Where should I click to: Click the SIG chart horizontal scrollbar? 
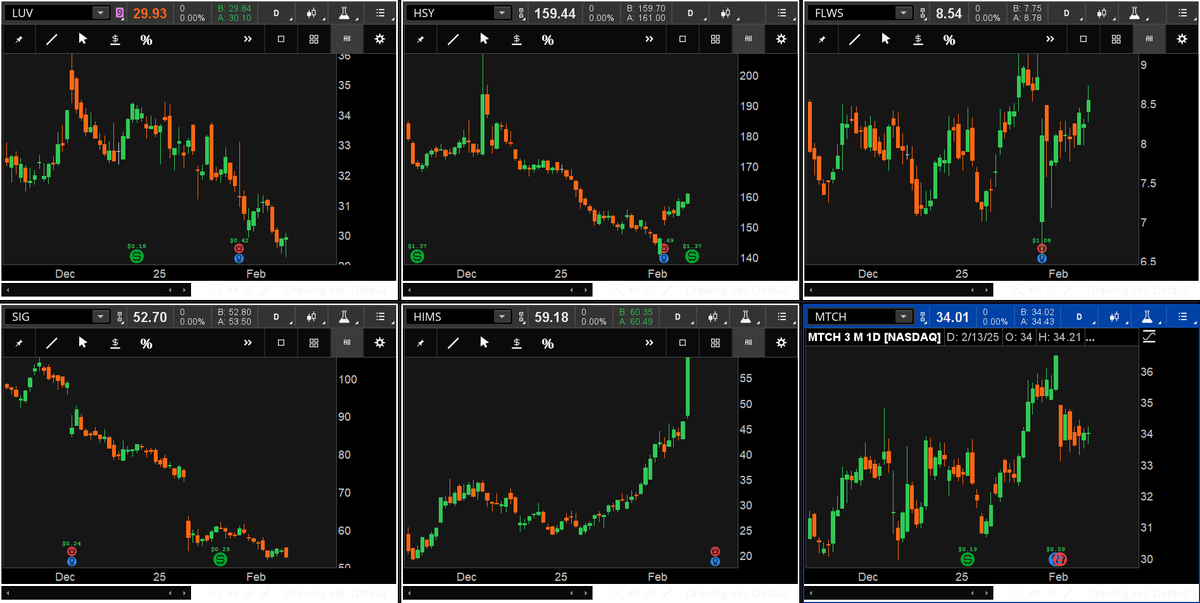pyautogui.click(x=97, y=593)
